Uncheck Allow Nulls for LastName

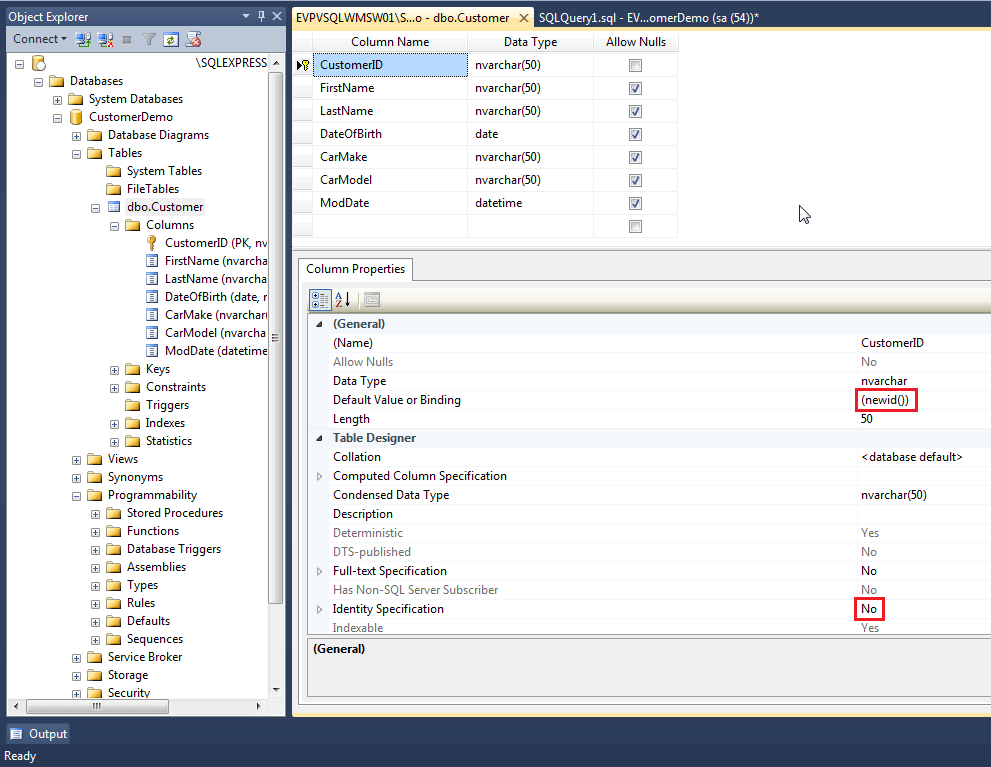[635, 110]
